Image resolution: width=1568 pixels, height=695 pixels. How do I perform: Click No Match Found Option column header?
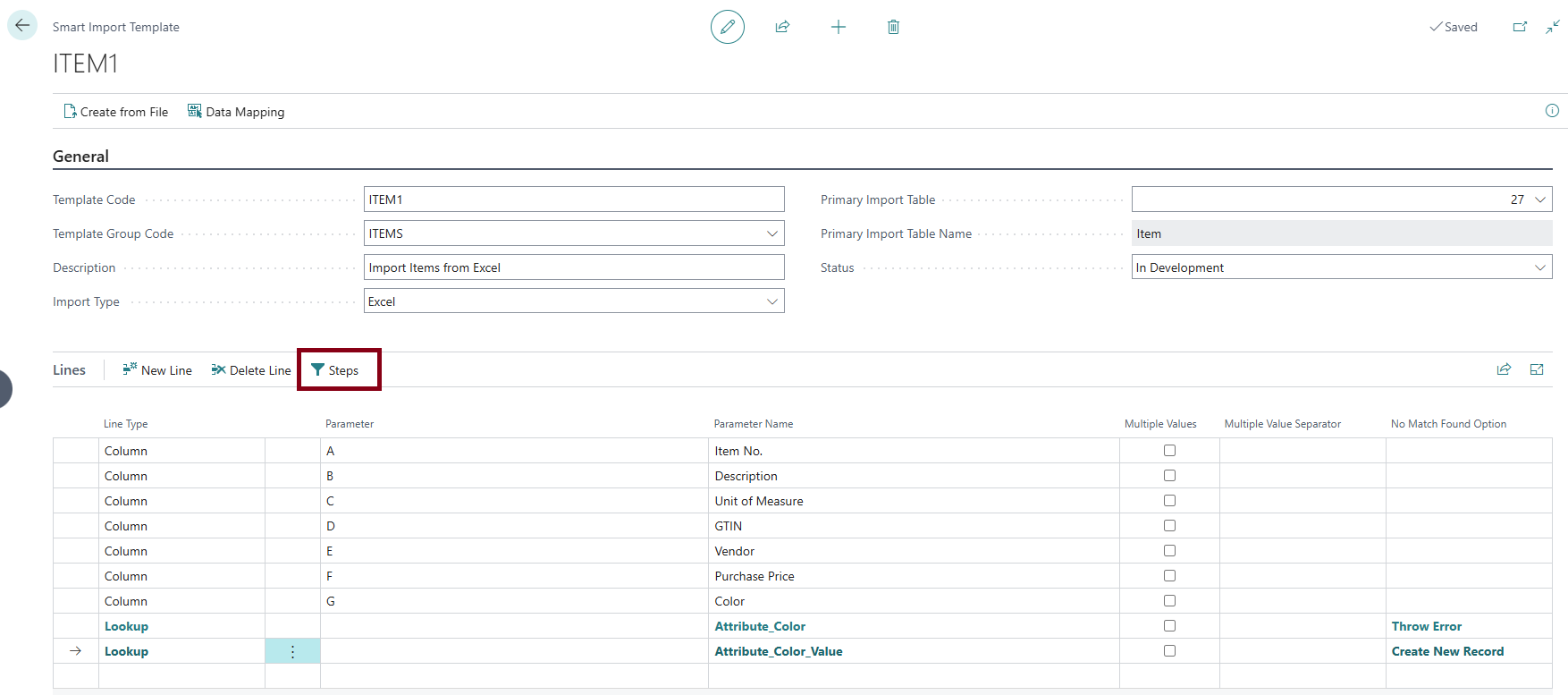(x=1448, y=424)
